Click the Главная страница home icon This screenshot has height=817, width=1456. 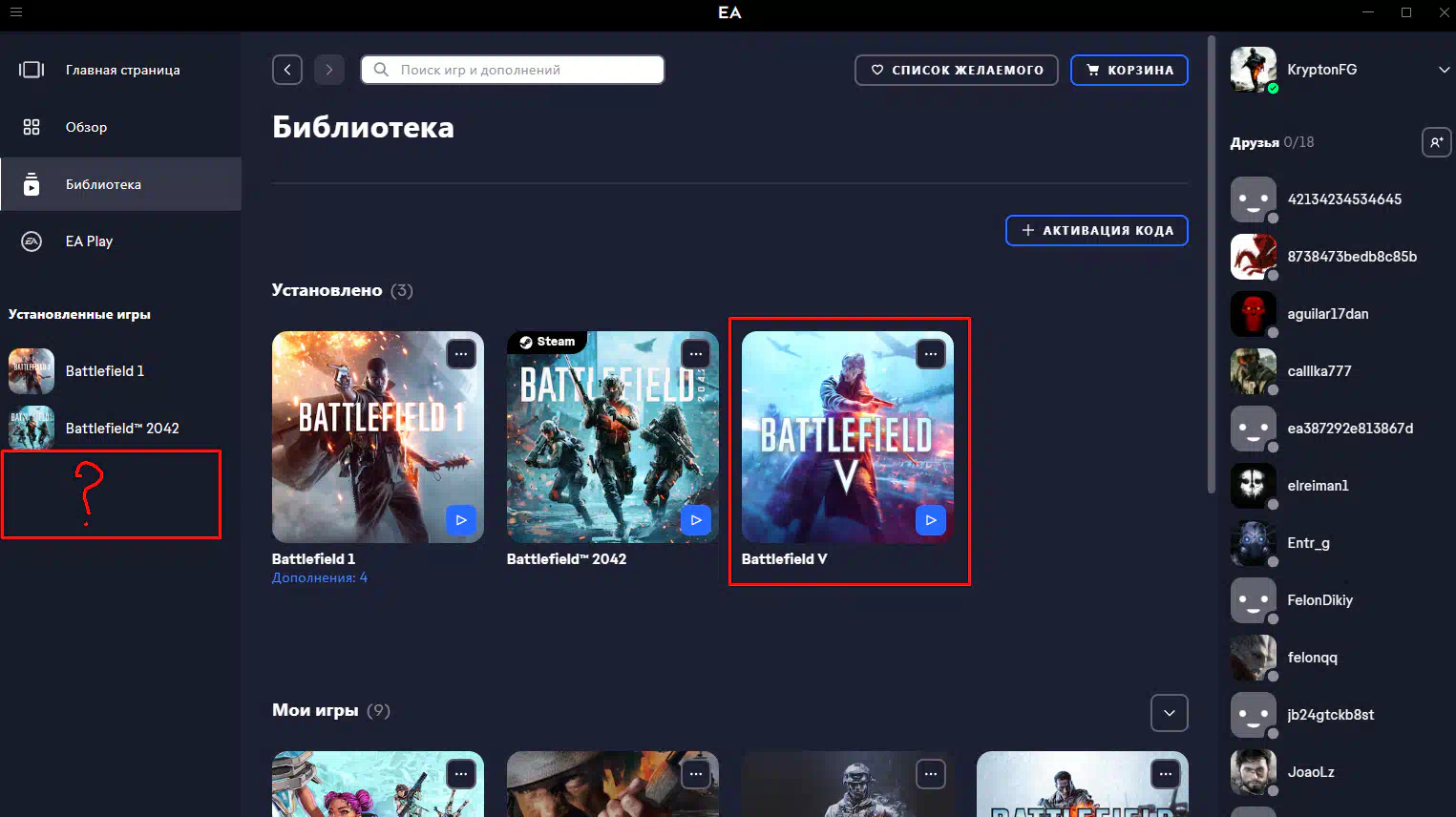point(32,70)
